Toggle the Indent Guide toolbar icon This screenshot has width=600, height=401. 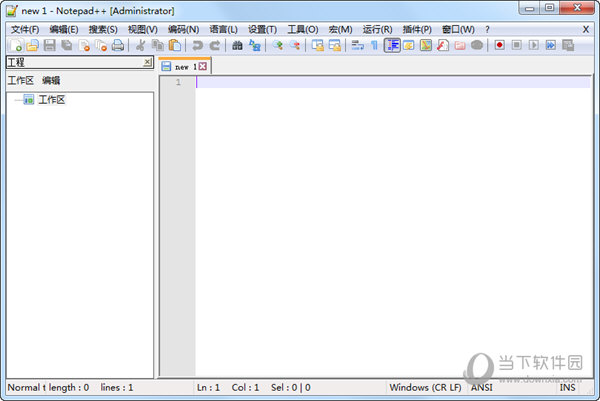point(392,46)
